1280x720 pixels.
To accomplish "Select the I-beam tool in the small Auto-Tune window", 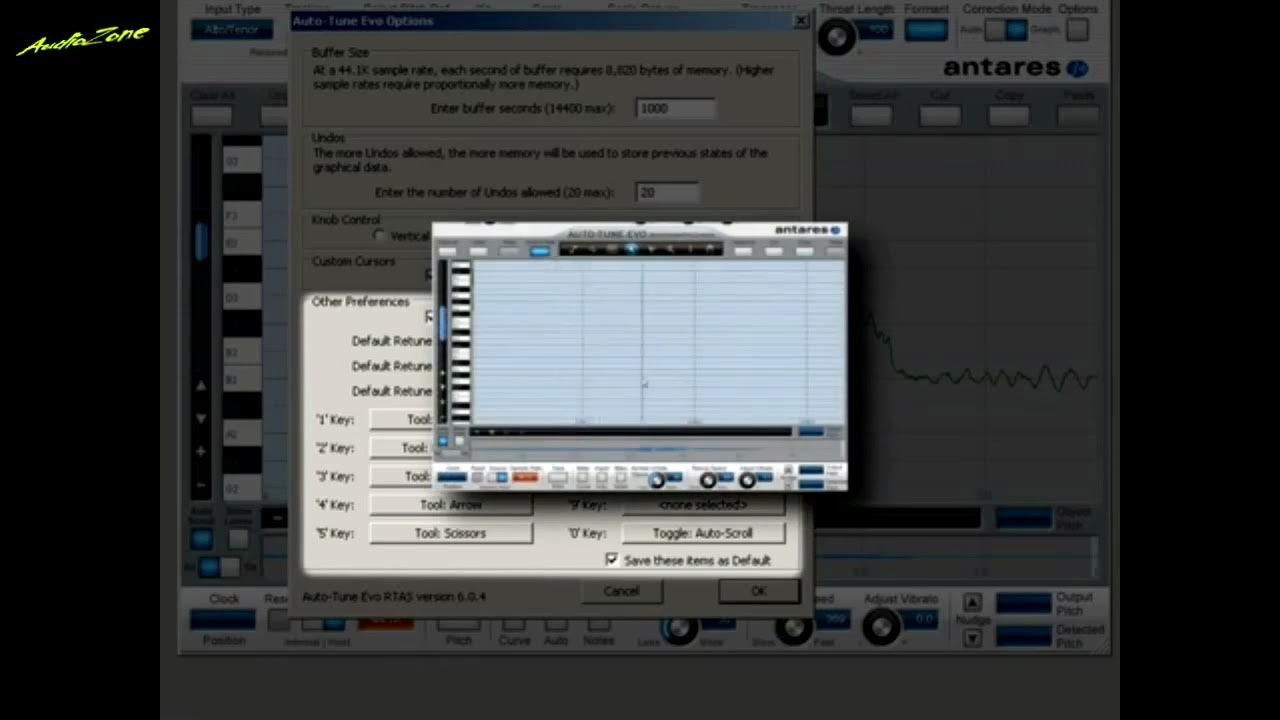I will [690, 249].
